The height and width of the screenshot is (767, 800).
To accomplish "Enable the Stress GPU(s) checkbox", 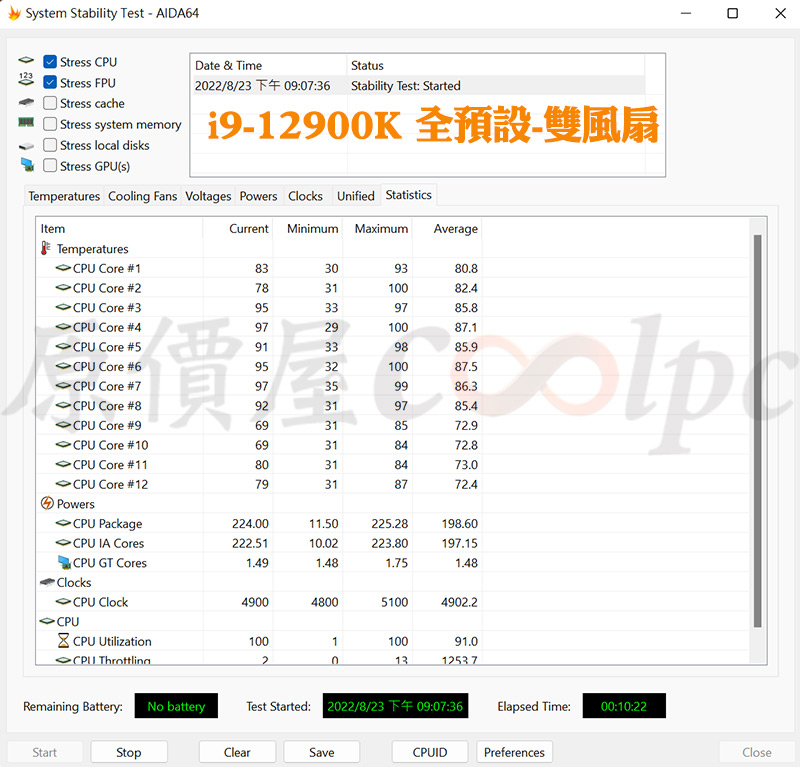I will click(50, 165).
